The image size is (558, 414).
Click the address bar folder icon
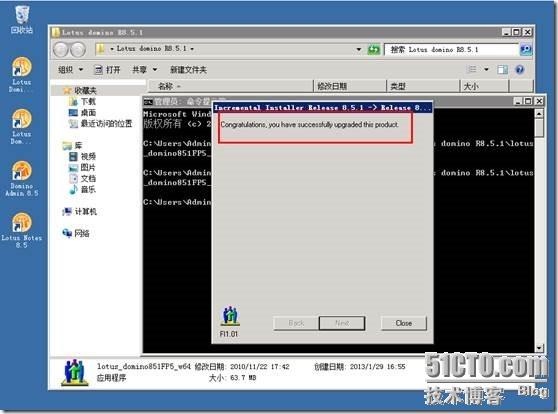pos(101,49)
